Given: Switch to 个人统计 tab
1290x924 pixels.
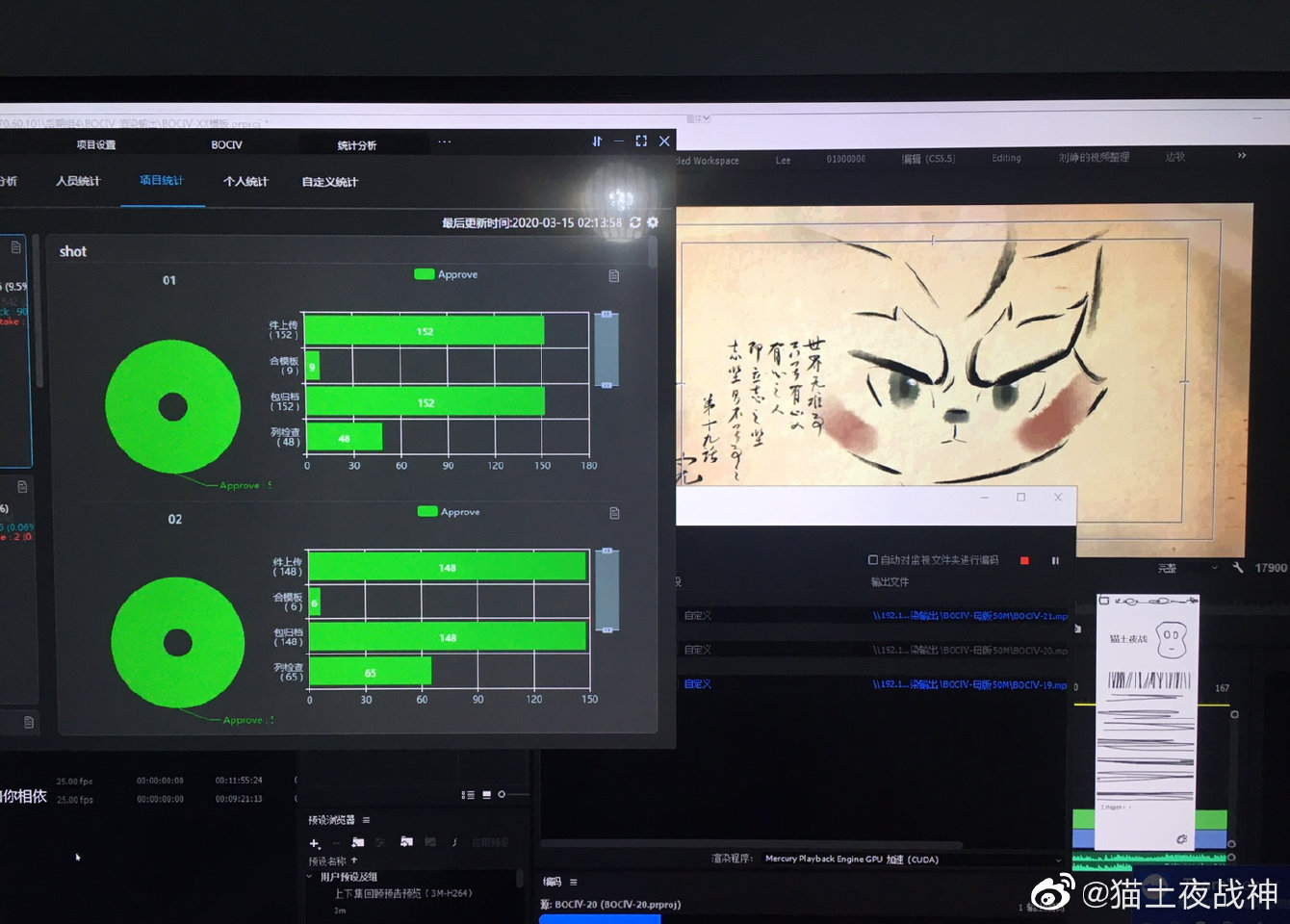Looking at the screenshot, I should point(245,181).
